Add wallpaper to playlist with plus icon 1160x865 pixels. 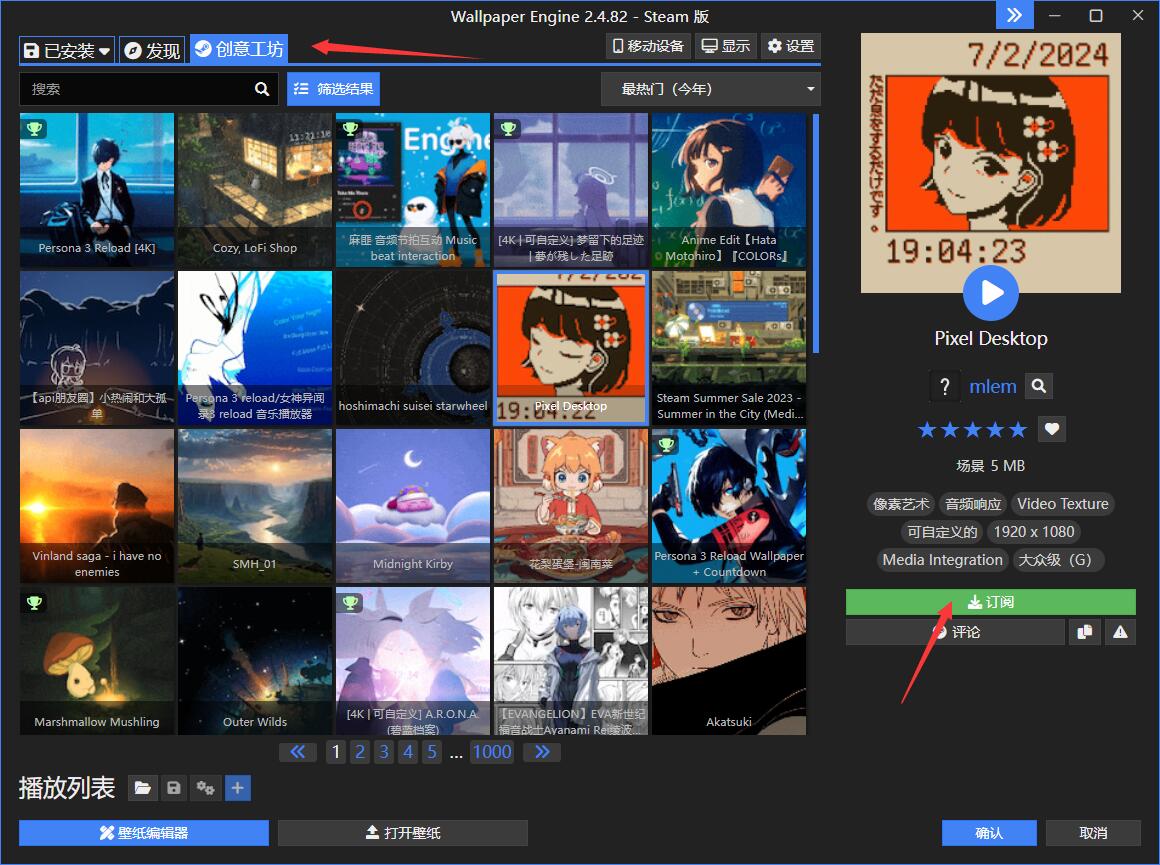(237, 788)
